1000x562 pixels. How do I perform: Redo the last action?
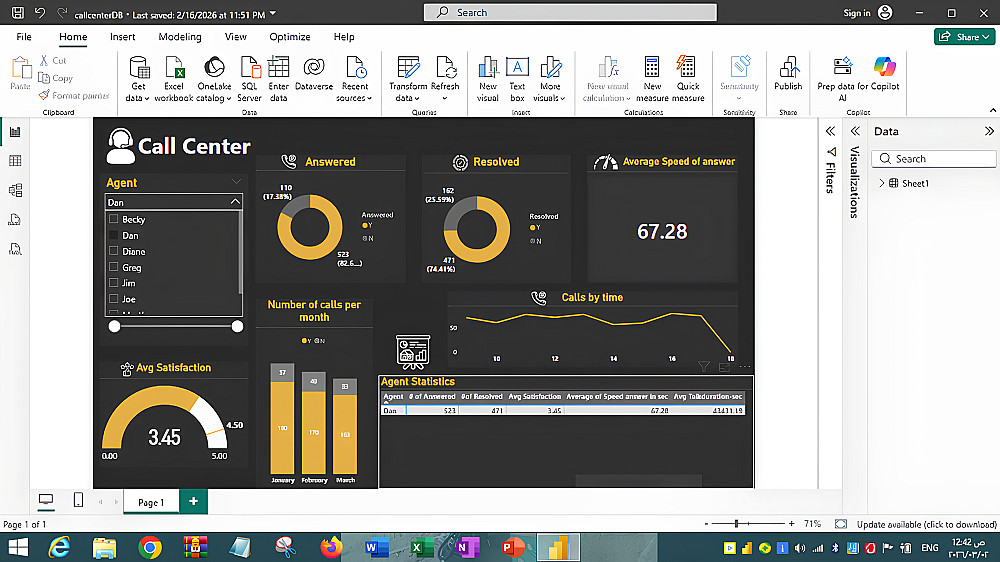[x=62, y=13]
